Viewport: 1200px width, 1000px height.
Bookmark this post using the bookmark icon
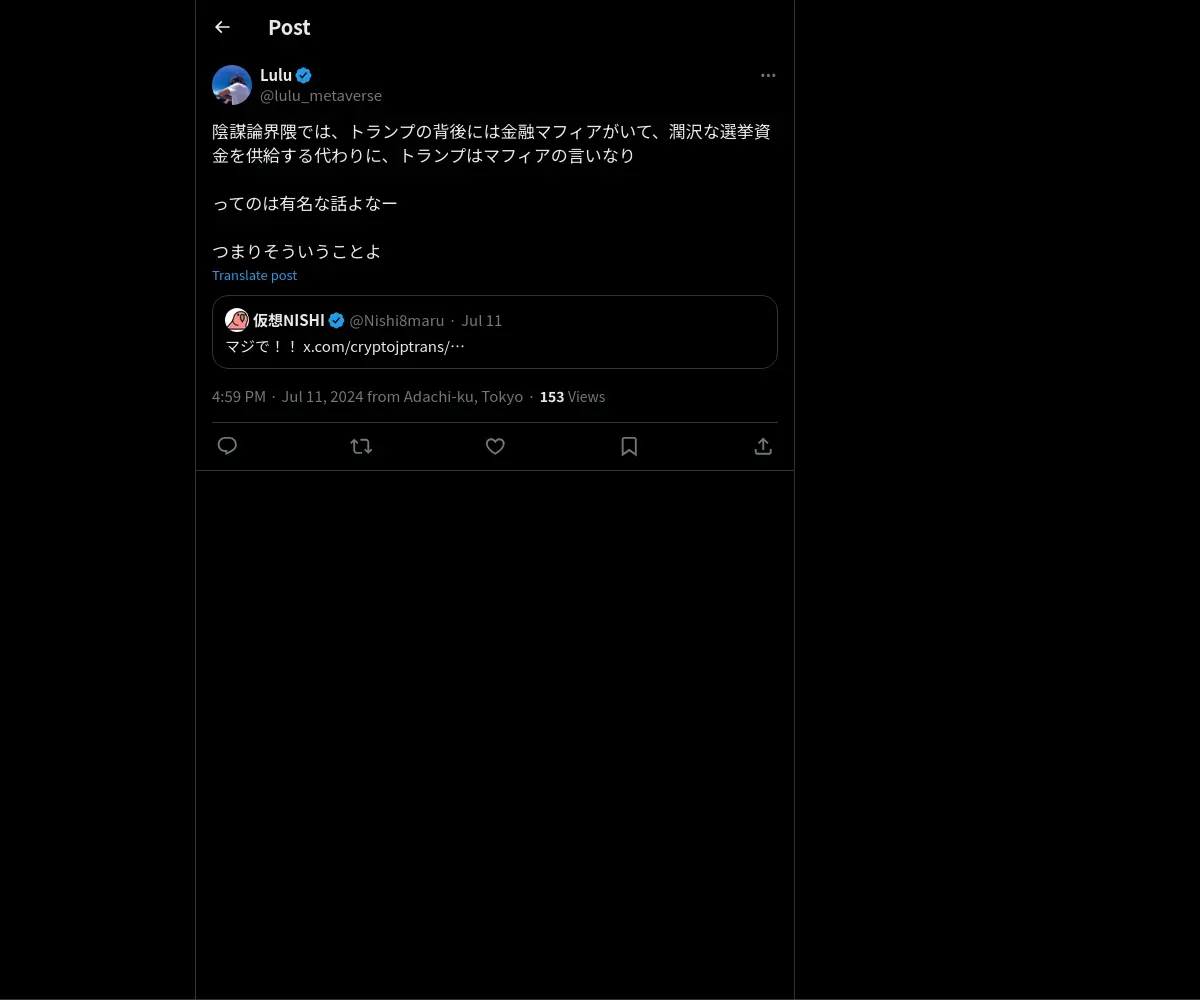click(629, 446)
